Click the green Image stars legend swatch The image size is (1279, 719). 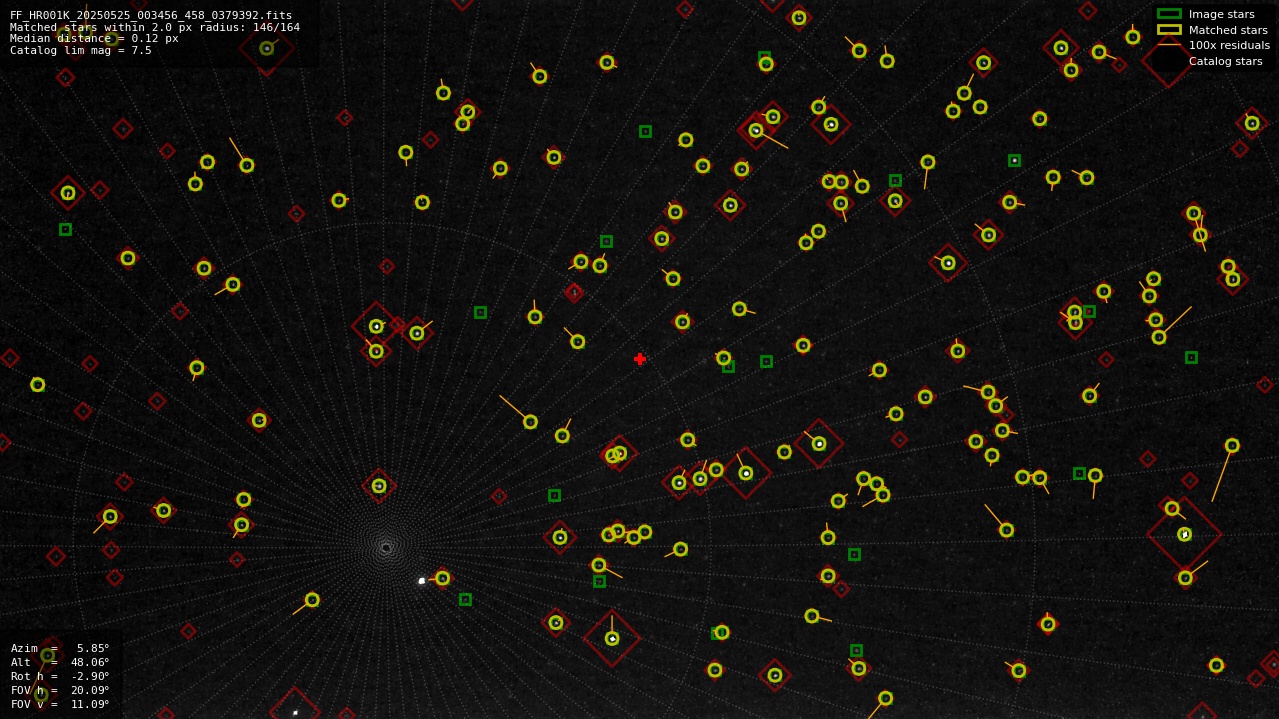tap(1169, 14)
